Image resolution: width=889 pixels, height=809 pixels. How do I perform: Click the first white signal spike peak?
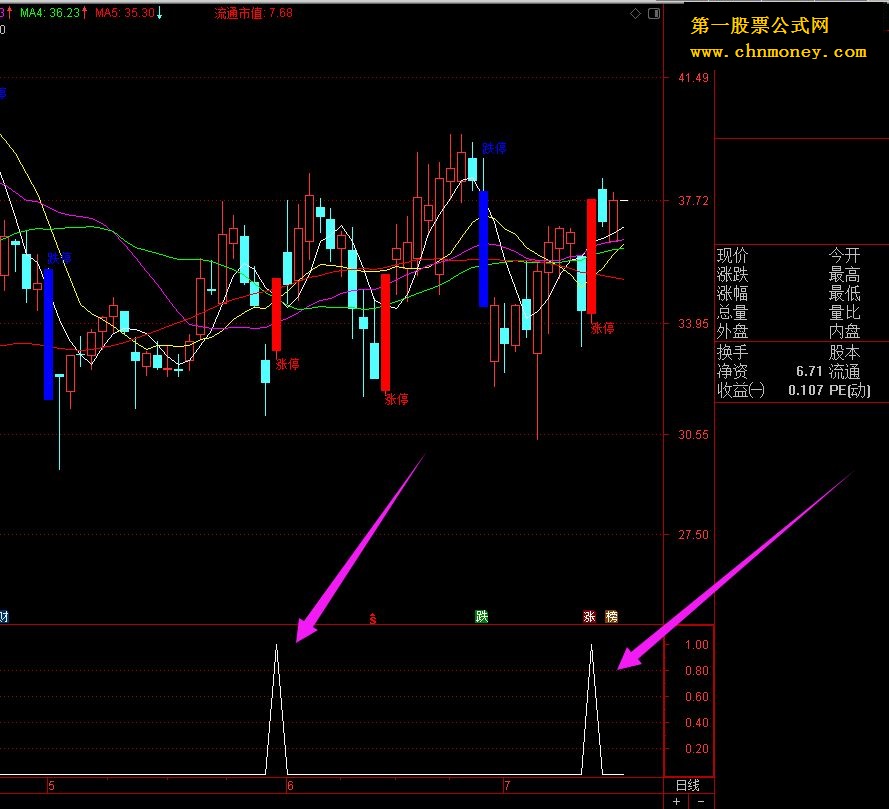click(277, 645)
